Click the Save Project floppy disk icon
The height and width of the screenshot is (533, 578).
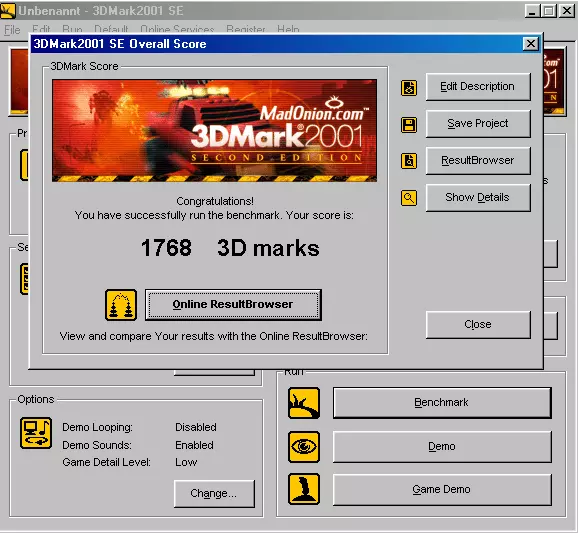(x=409, y=125)
